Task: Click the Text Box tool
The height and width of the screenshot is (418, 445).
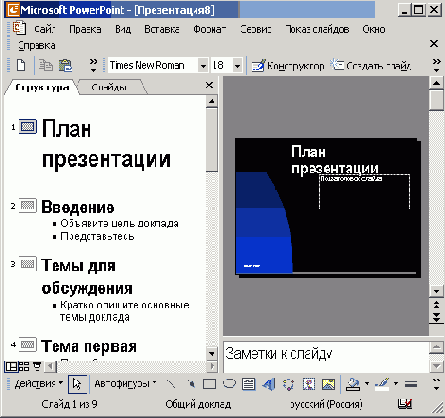Action: coord(249,384)
